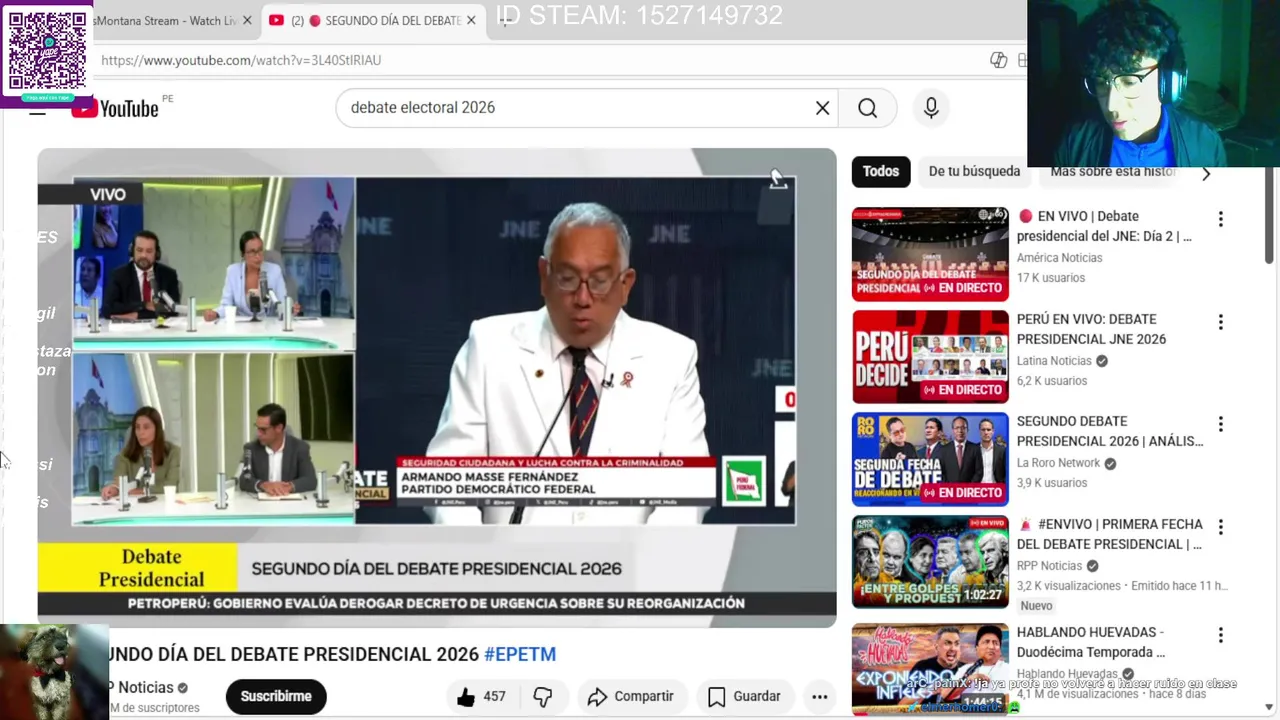Open title #ENVIVO PRIMERA FECHA DEL DEBATE
Viewport: 1280px width, 720px height.
pyautogui.click(x=1110, y=534)
